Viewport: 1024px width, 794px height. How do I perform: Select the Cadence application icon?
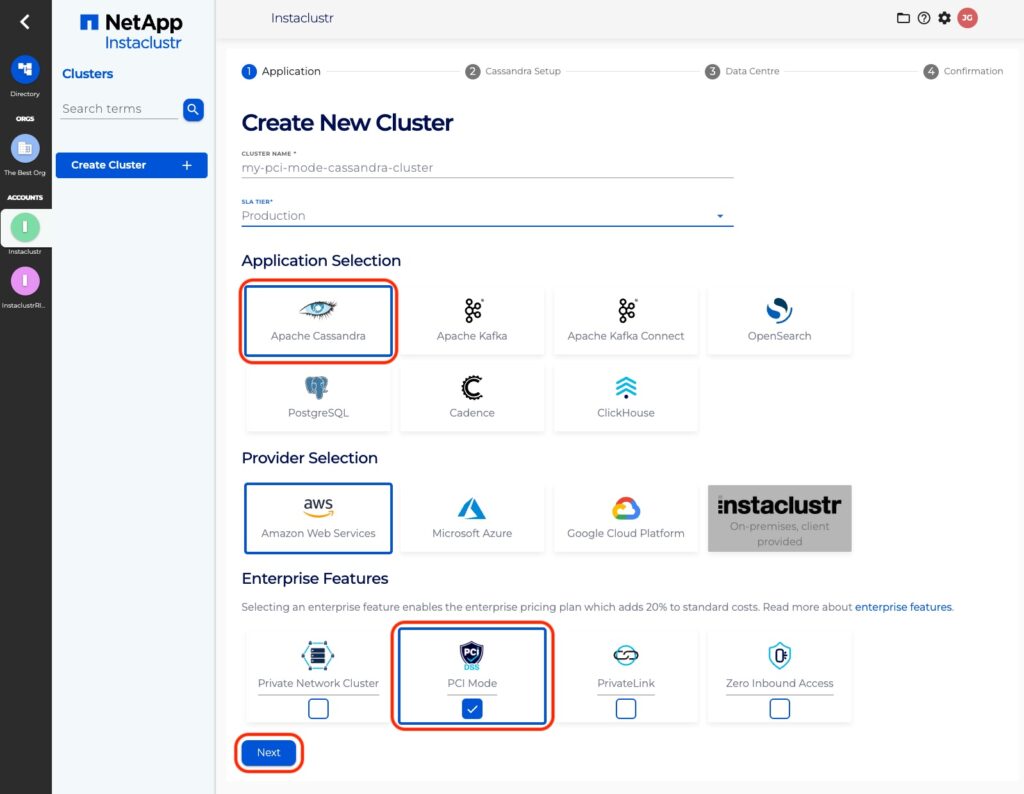[x=472, y=388]
